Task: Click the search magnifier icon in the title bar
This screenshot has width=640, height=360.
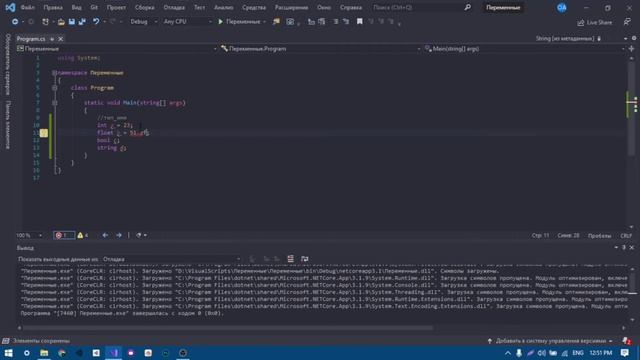Action: [x=467, y=7]
